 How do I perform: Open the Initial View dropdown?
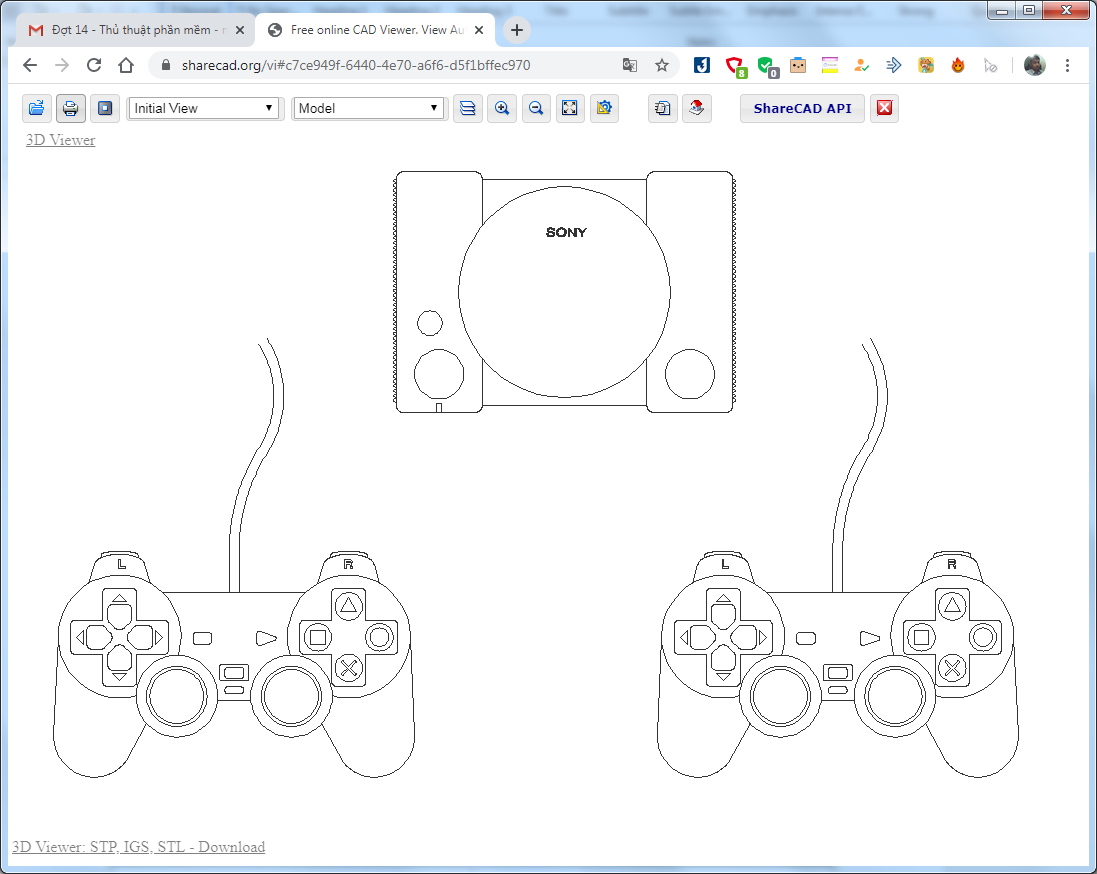[204, 108]
